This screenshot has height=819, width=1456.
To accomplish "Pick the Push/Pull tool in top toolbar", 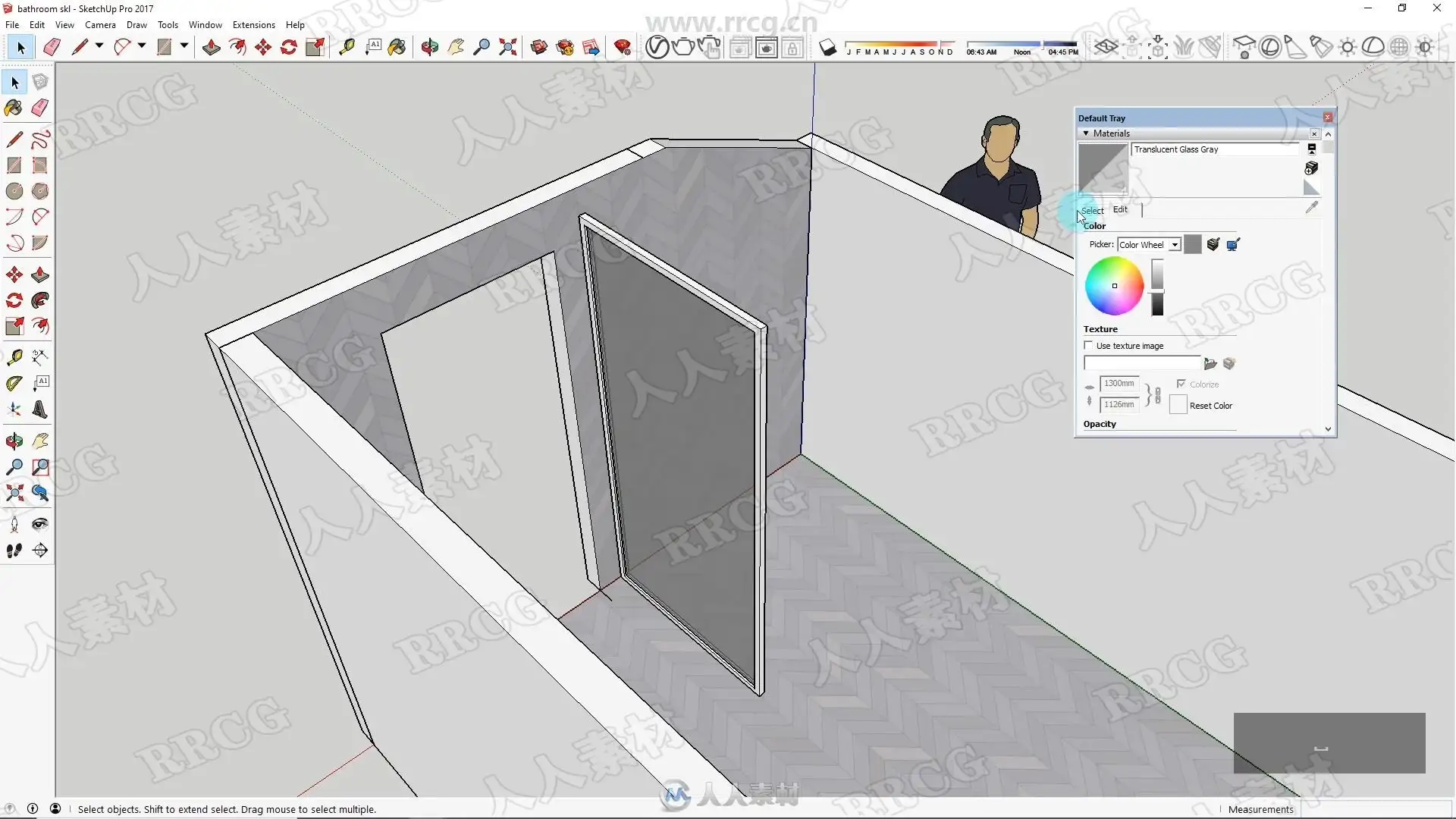I will (x=212, y=47).
